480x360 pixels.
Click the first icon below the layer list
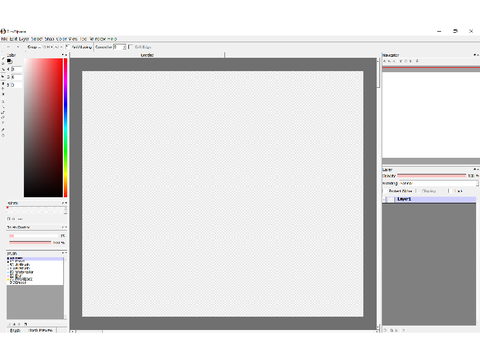(386, 330)
